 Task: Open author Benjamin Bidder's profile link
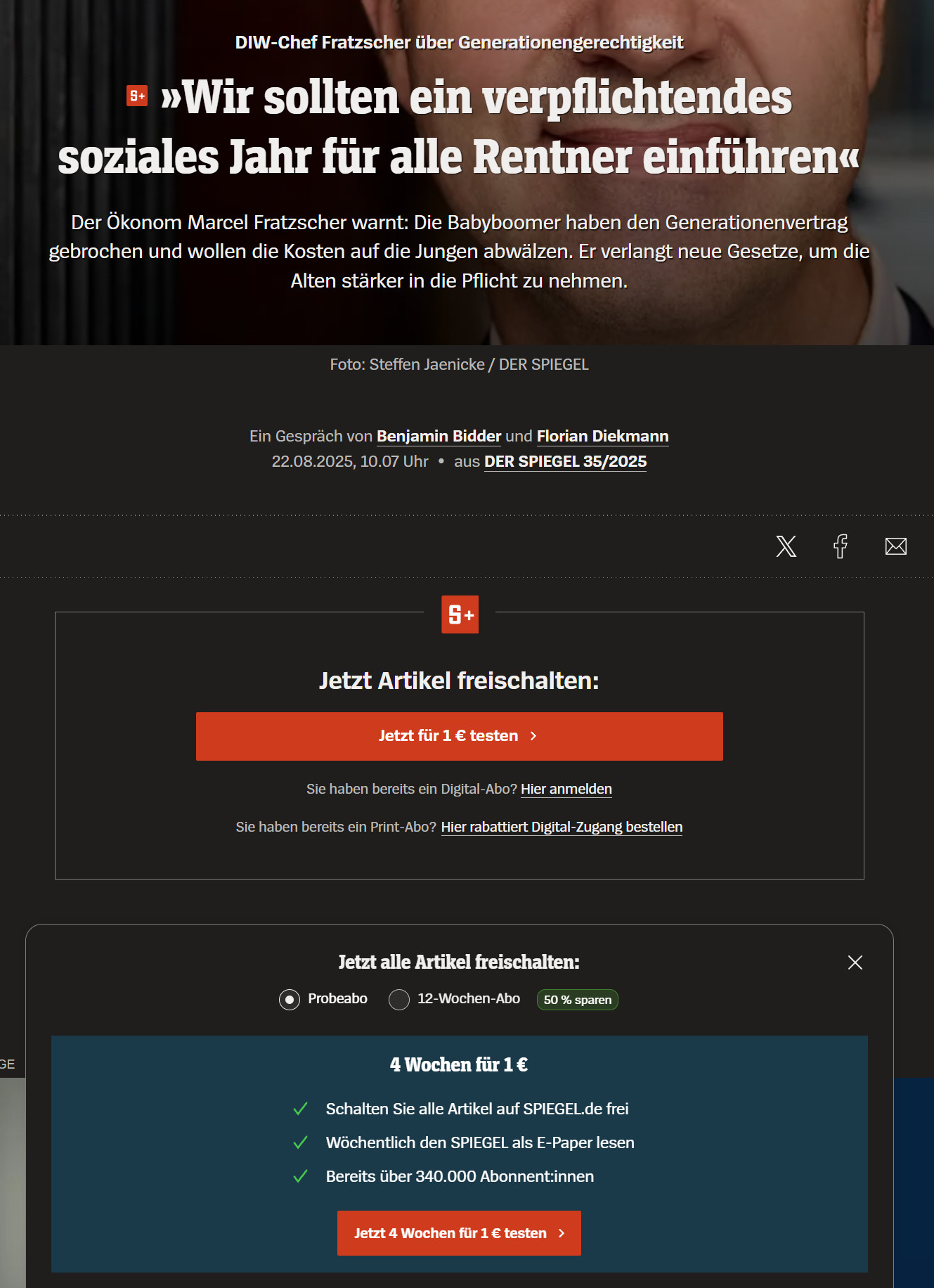pos(439,436)
